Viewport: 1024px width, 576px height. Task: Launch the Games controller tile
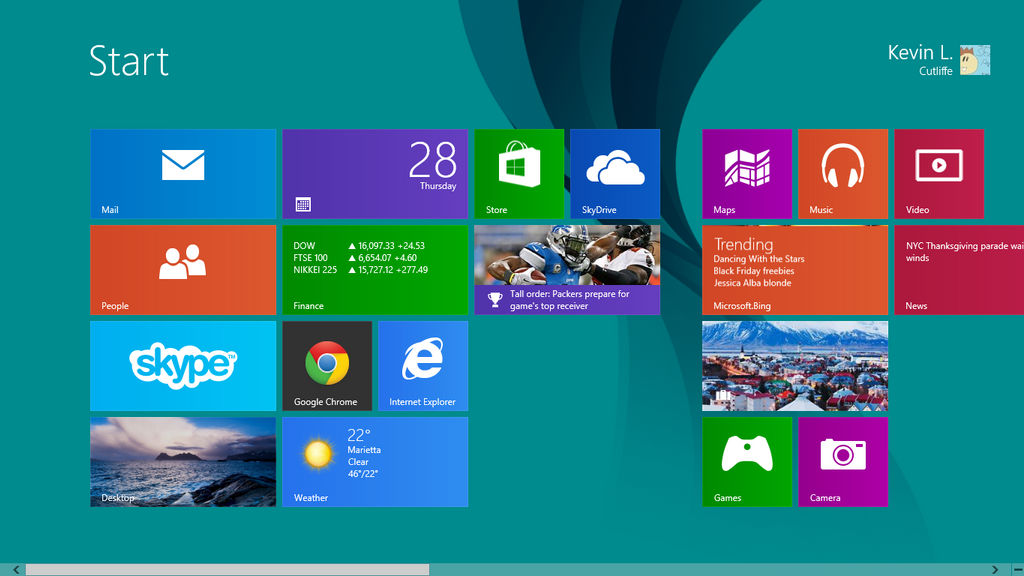coord(747,462)
